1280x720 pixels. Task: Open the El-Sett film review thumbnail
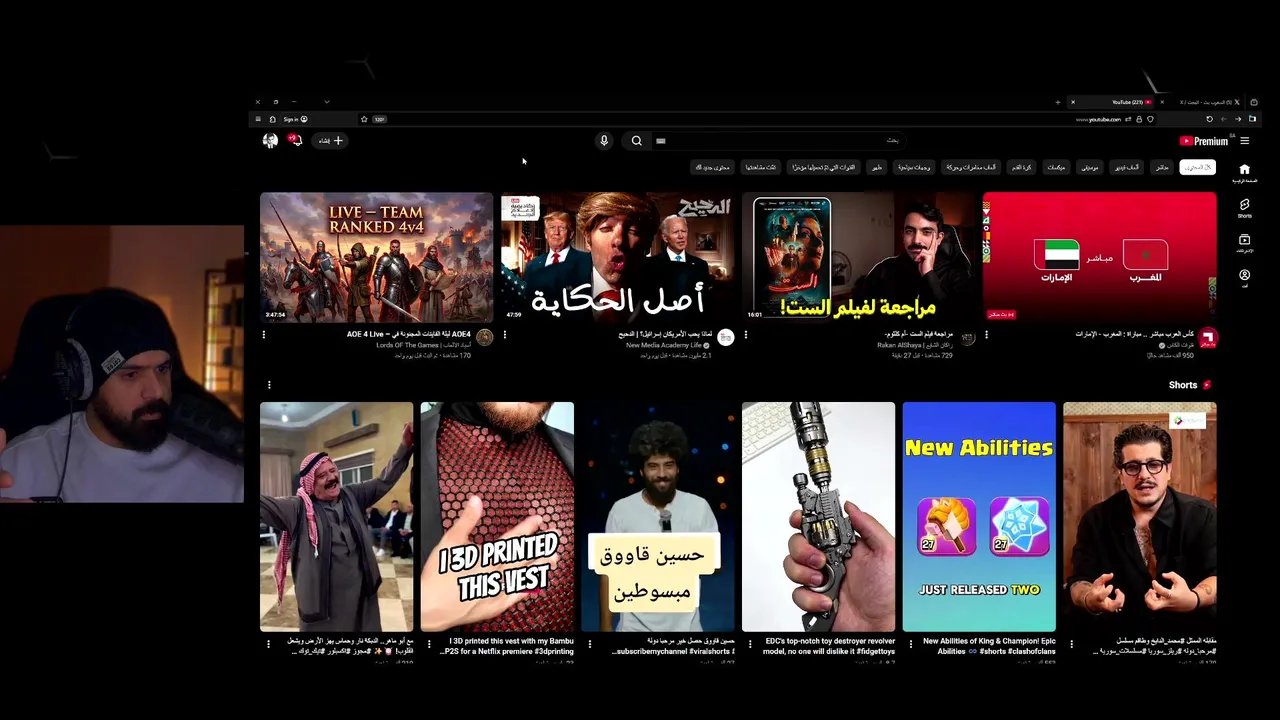(858, 257)
